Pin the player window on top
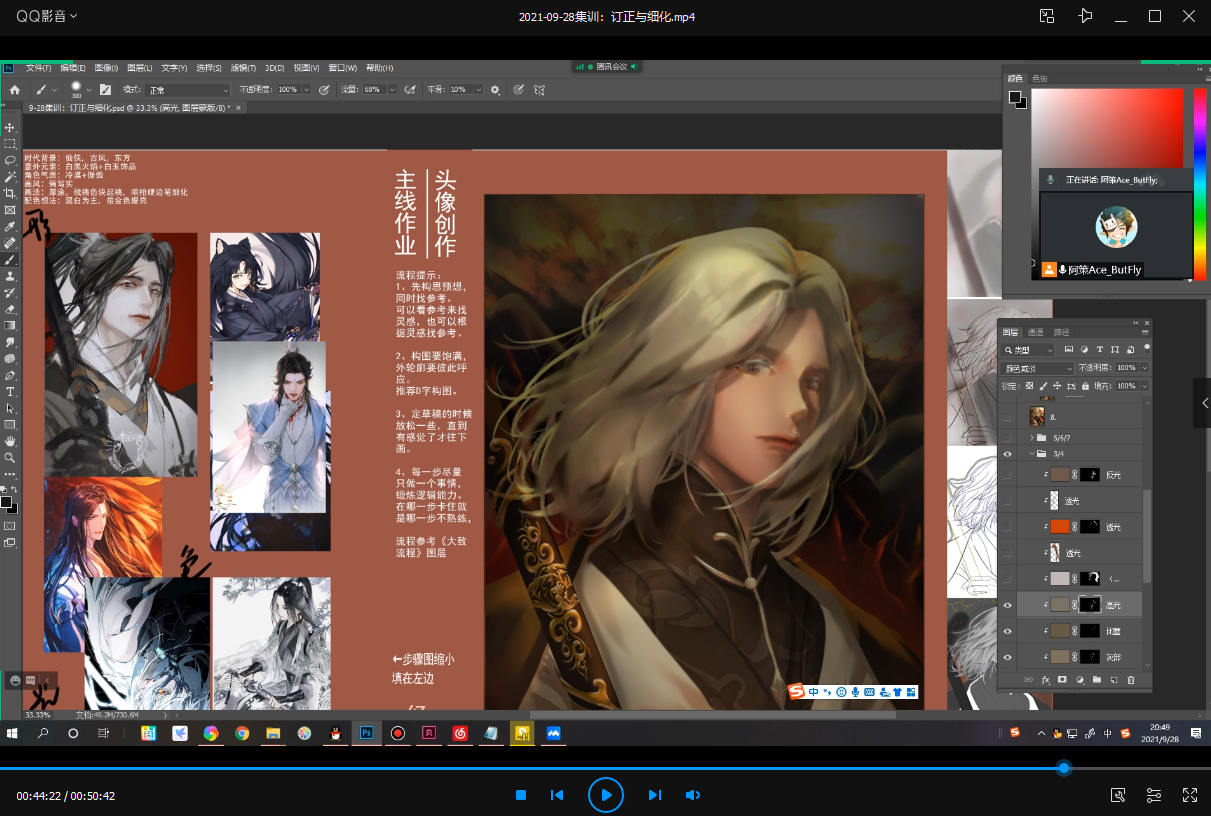 point(1085,16)
